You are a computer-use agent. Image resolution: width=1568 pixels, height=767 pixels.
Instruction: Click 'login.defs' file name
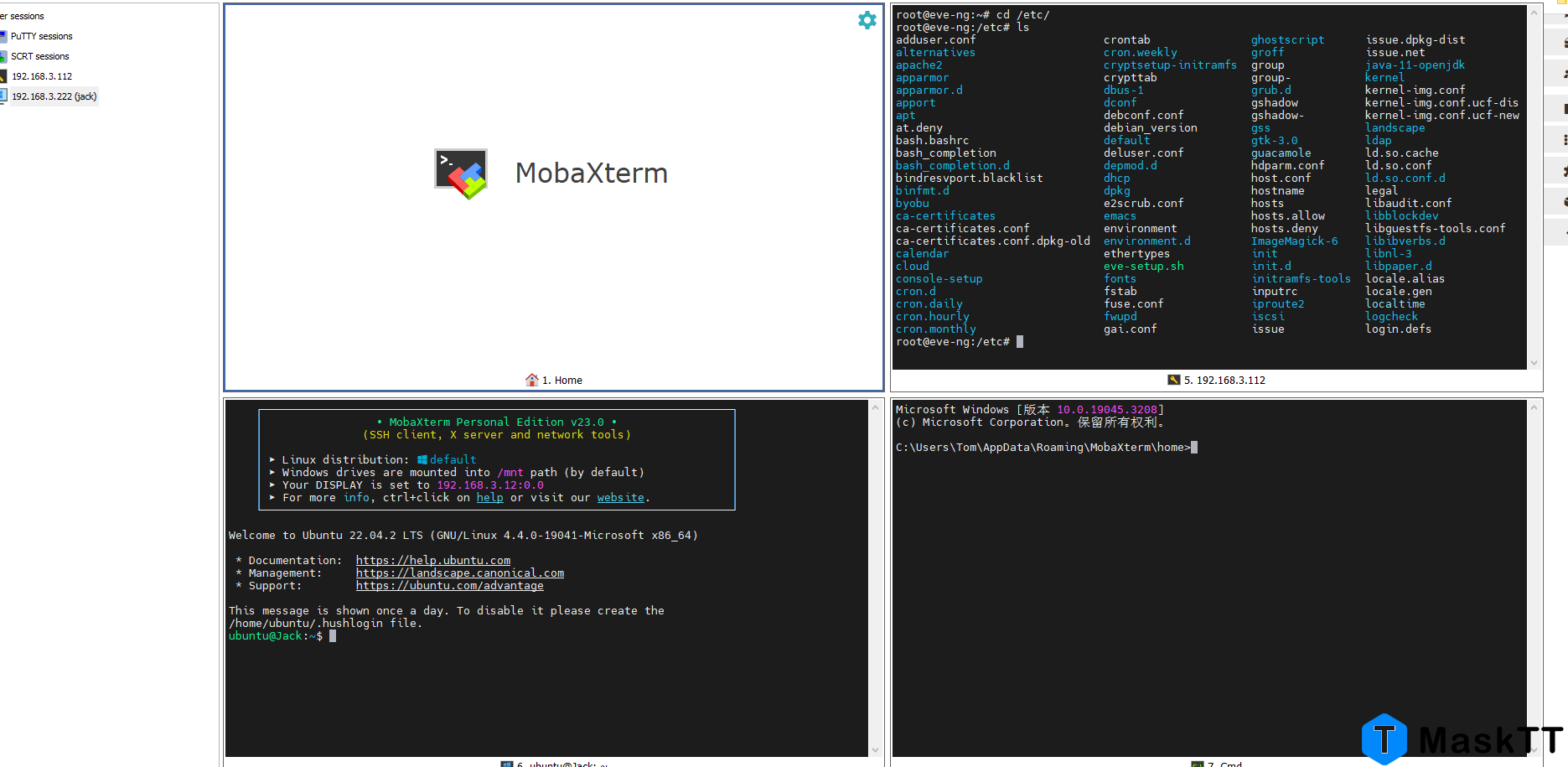pos(1399,329)
